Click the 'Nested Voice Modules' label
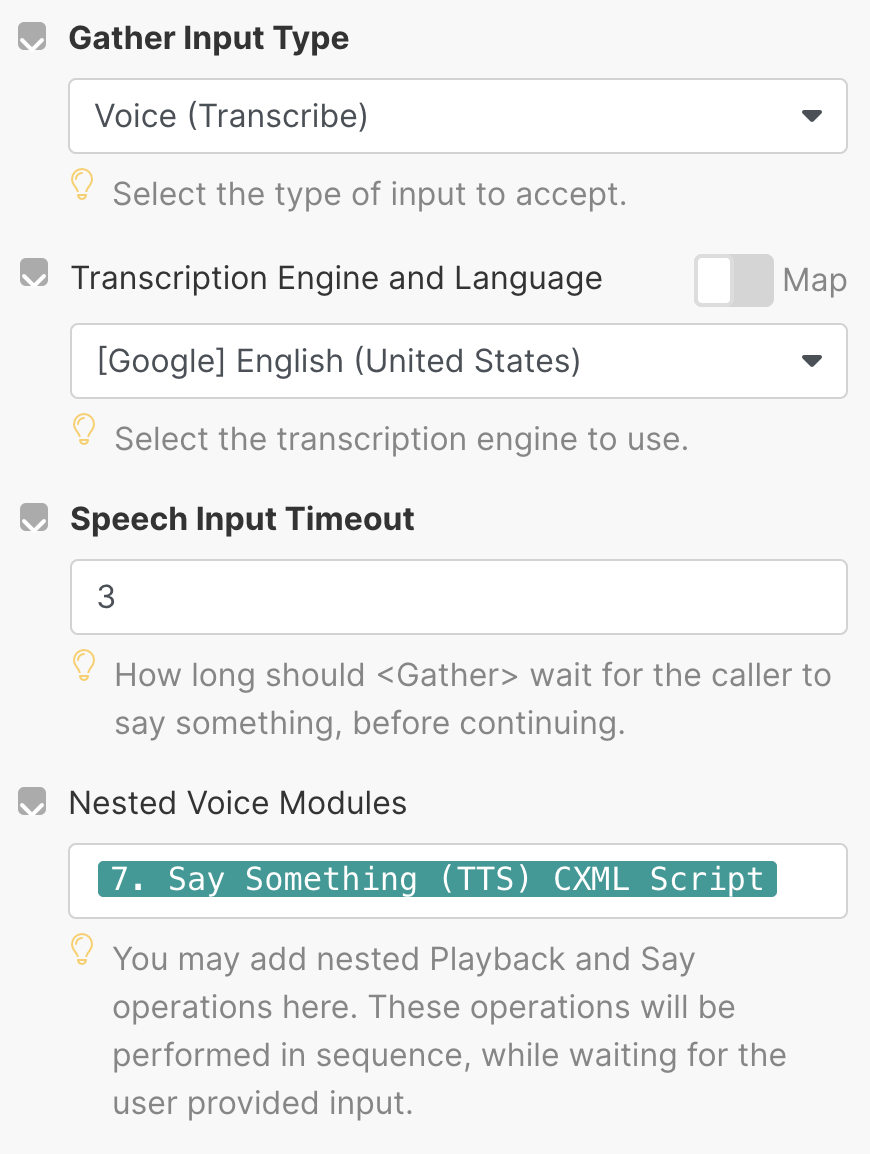 tap(238, 802)
